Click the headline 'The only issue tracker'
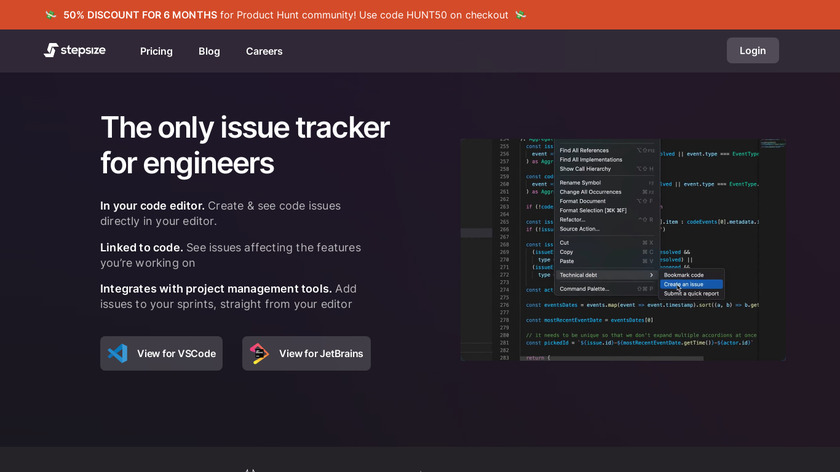The height and width of the screenshot is (472, 840). point(245,128)
